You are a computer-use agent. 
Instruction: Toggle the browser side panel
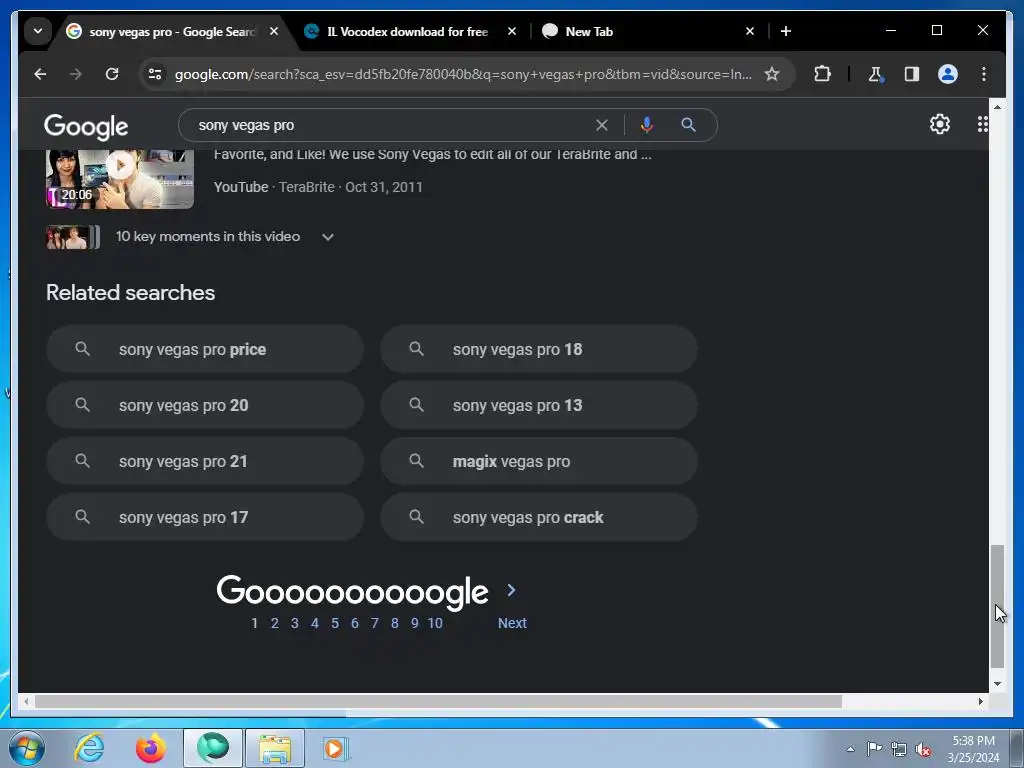click(x=912, y=74)
